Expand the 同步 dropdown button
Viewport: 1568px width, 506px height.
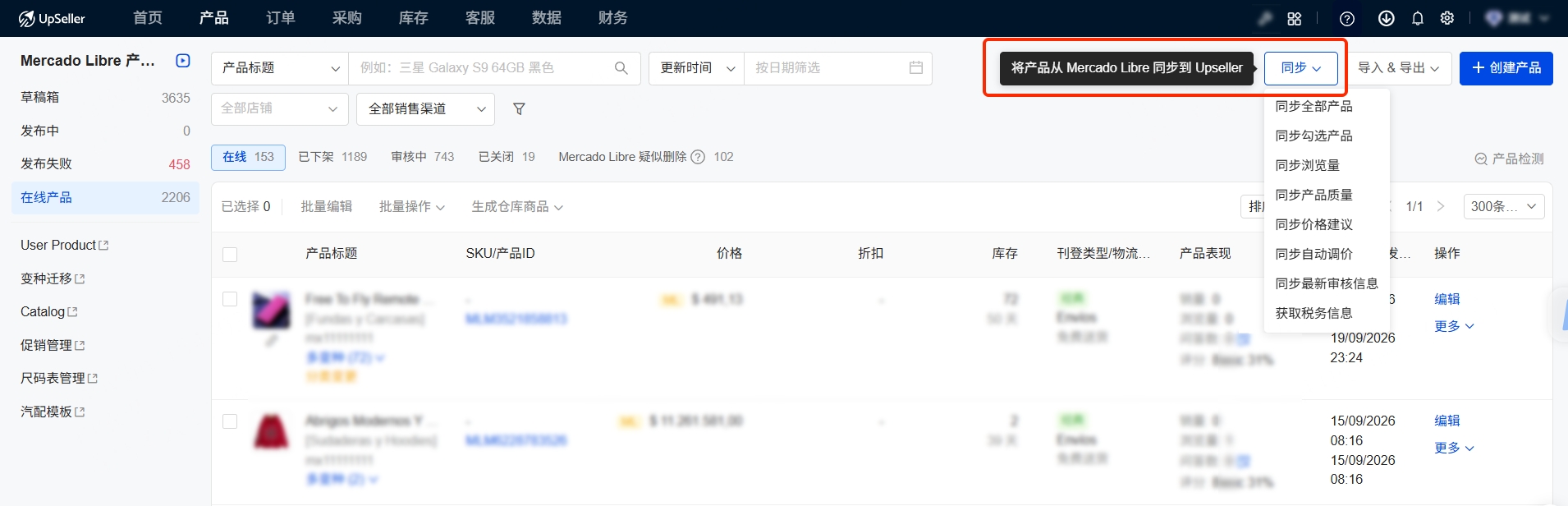[x=1301, y=68]
